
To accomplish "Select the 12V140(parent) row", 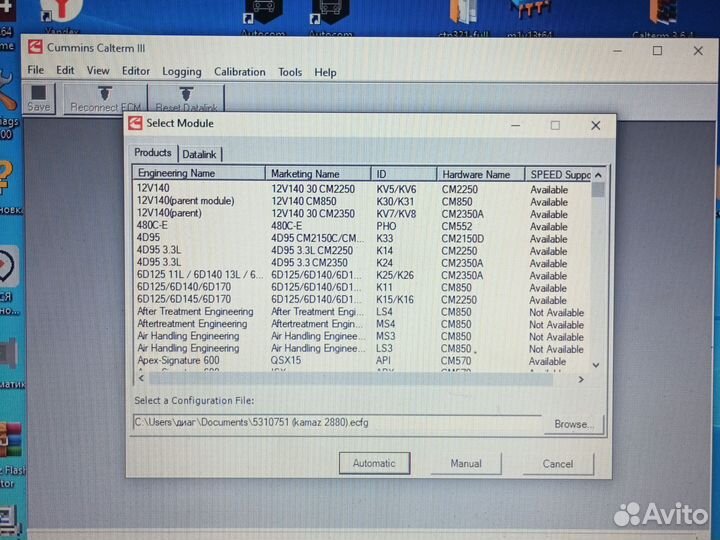I will (x=362, y=214).
